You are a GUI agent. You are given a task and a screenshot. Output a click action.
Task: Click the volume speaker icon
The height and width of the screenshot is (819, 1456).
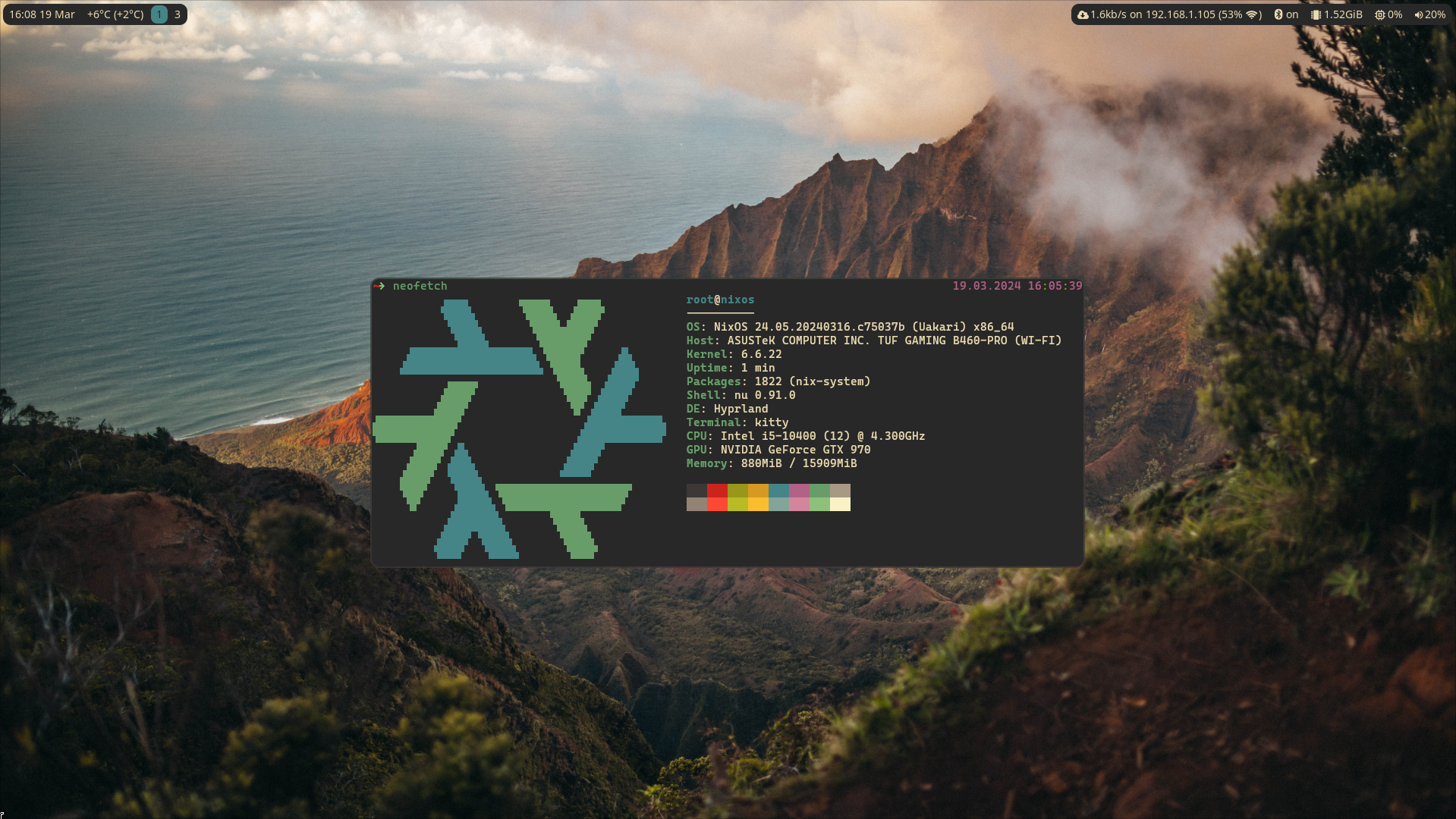tap(1418, 14)
